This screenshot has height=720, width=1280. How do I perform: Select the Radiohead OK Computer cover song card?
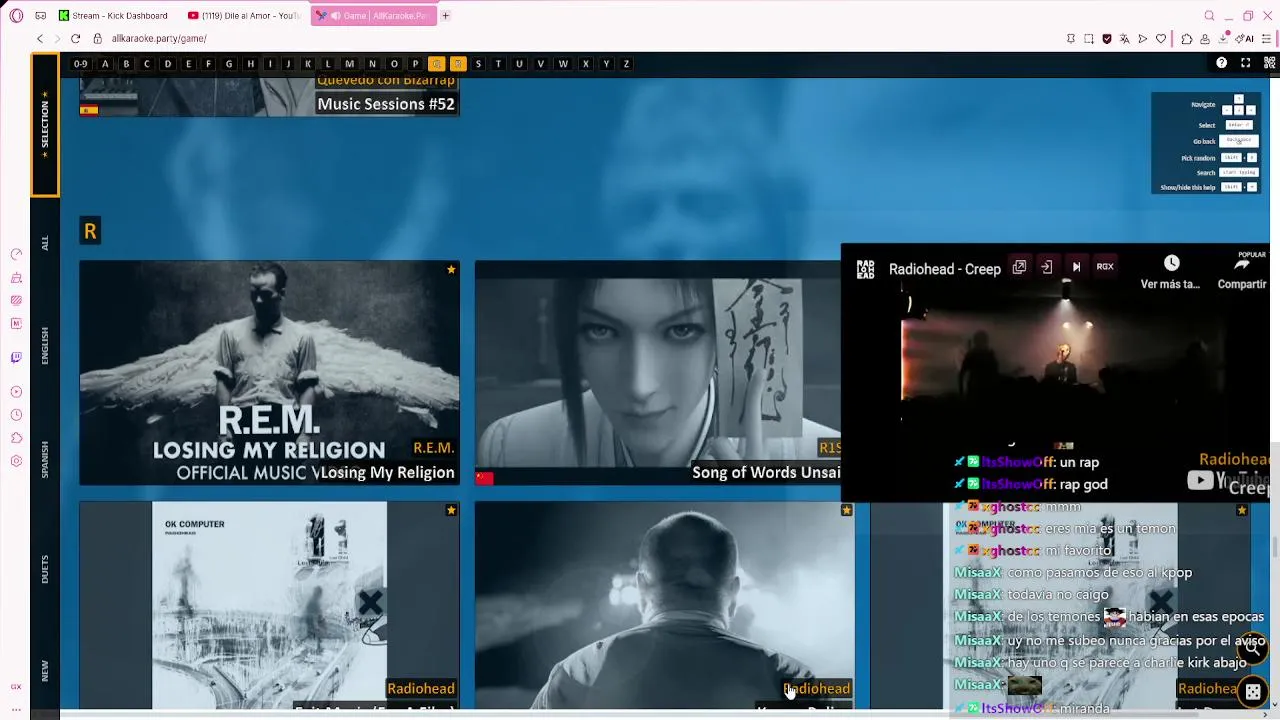tap(269, 605)
